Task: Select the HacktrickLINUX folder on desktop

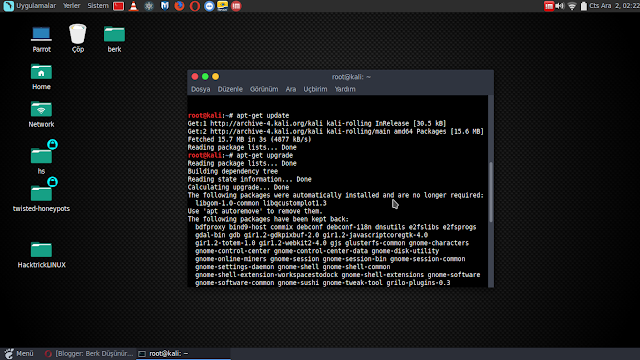Action: (x=41, y=255)
